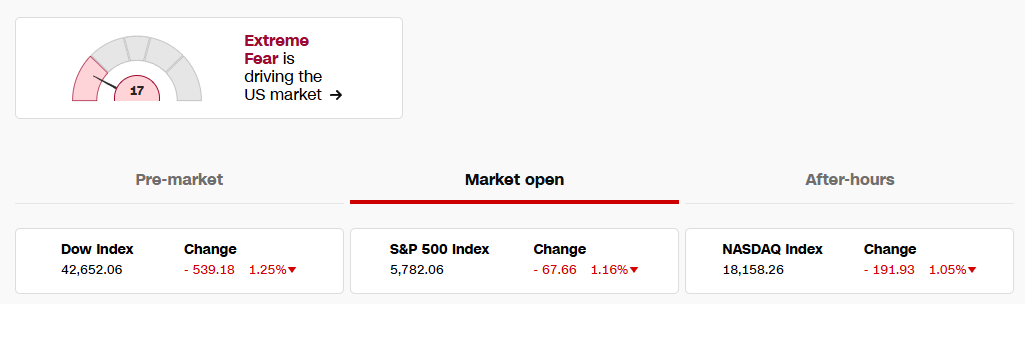Click the gauge needle pointer
Screen dimensions: 1025x361
[x=105, y=82]
